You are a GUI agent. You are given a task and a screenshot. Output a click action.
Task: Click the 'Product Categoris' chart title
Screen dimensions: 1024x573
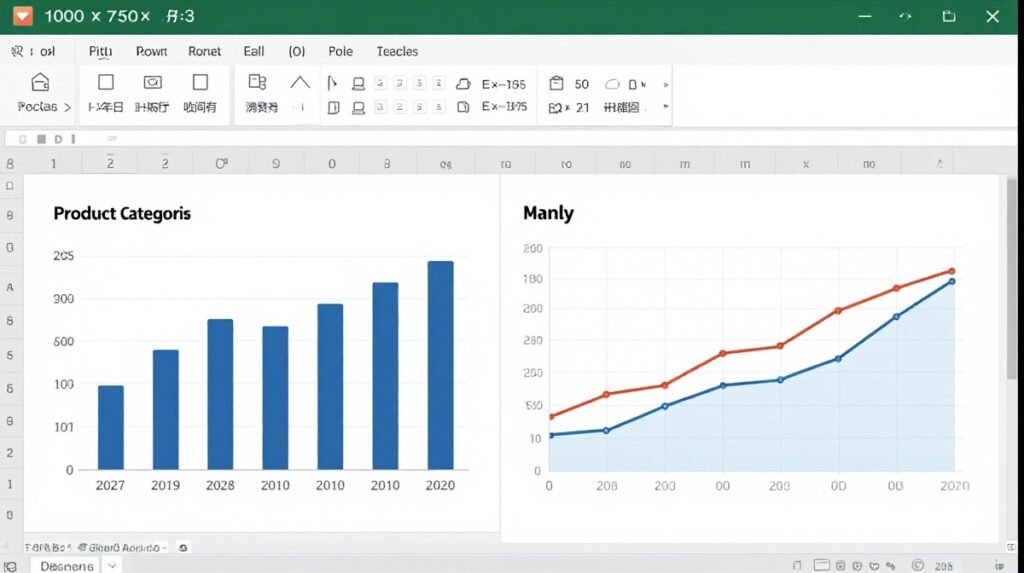(x=122, y=214)
